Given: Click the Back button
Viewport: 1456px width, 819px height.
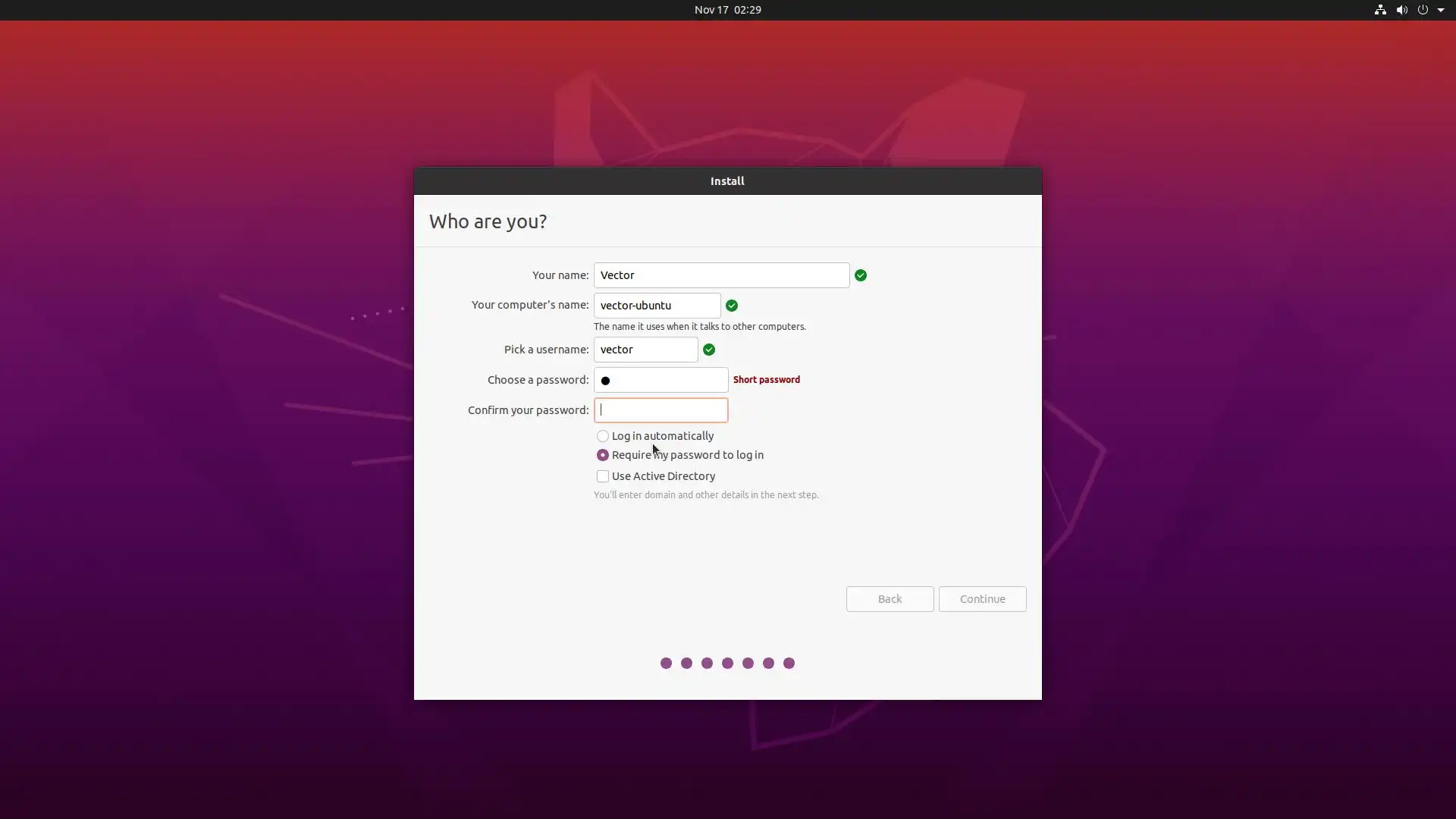Looking at the screenshot, I should click(x=890, y=599).
